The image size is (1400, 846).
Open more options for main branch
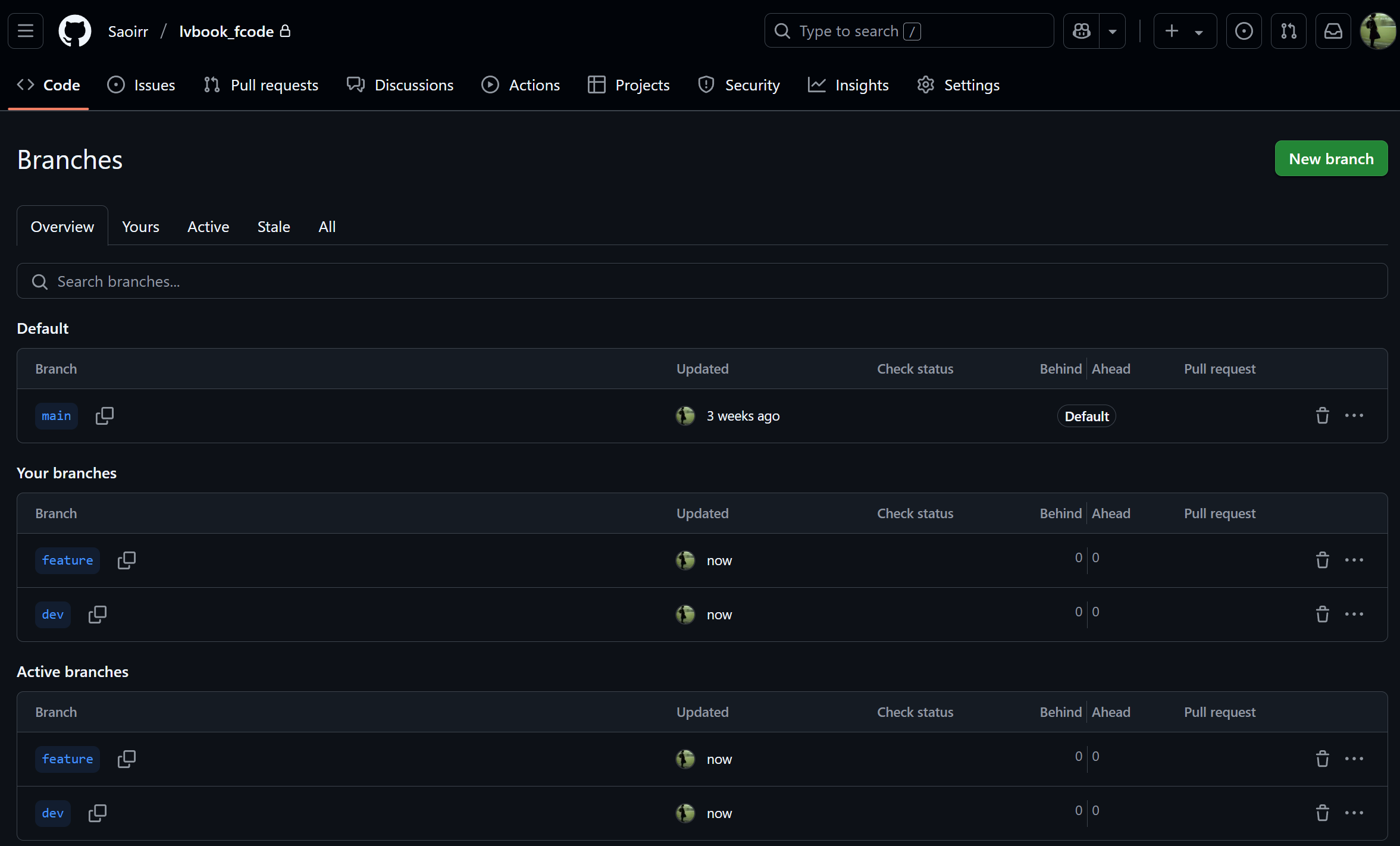tap(1354, 416)
